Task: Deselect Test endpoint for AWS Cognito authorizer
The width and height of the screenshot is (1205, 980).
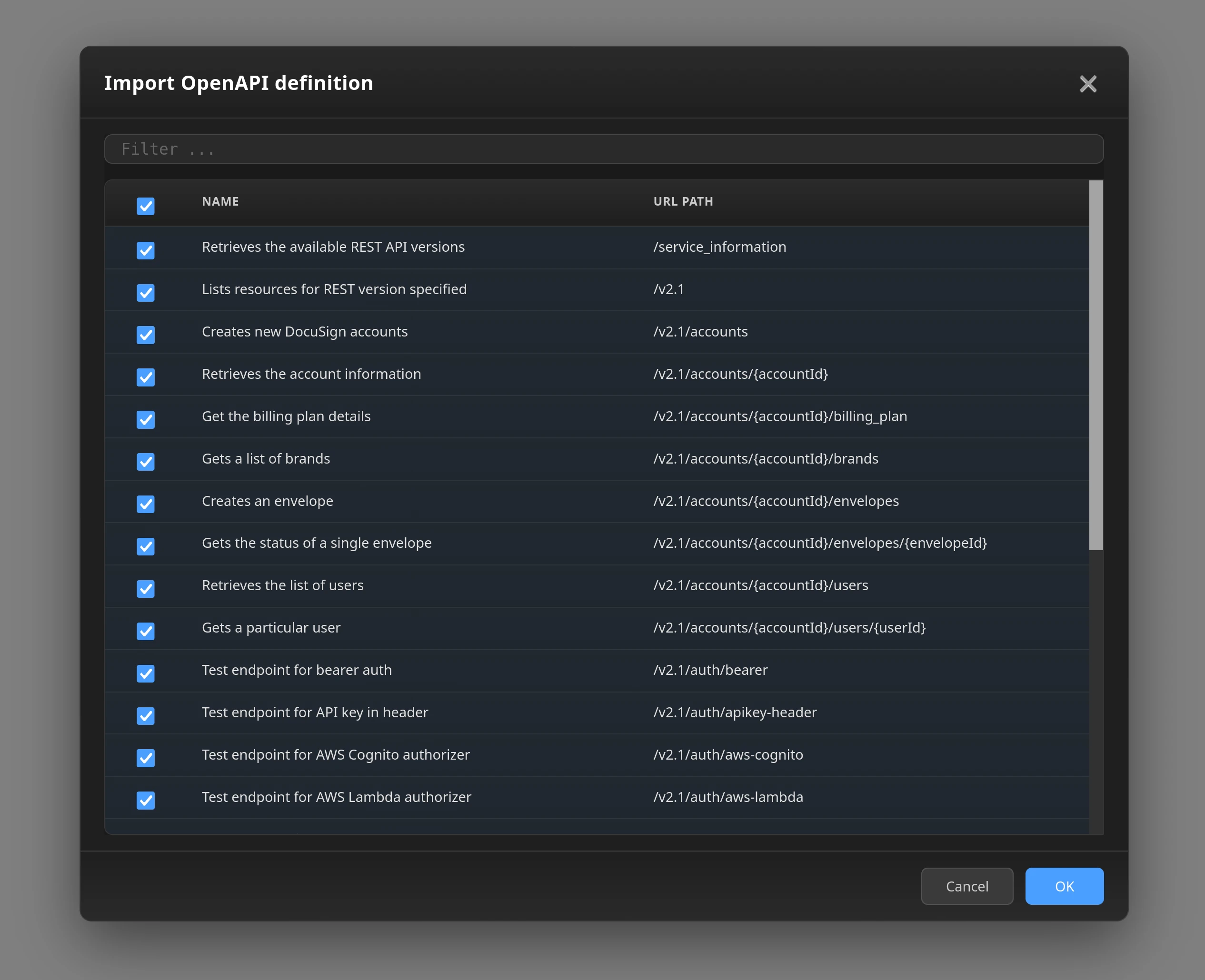Action: (x=146, y=758)
